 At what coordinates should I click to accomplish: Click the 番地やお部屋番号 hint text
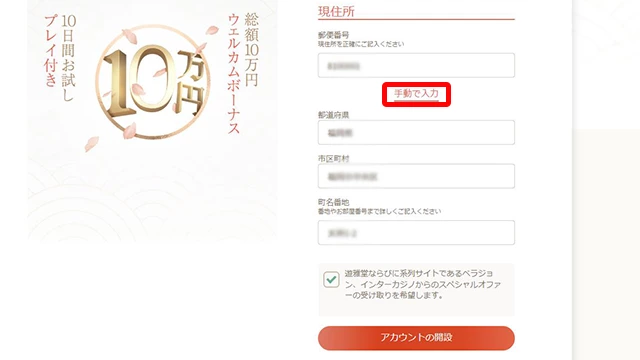point(380,211)
